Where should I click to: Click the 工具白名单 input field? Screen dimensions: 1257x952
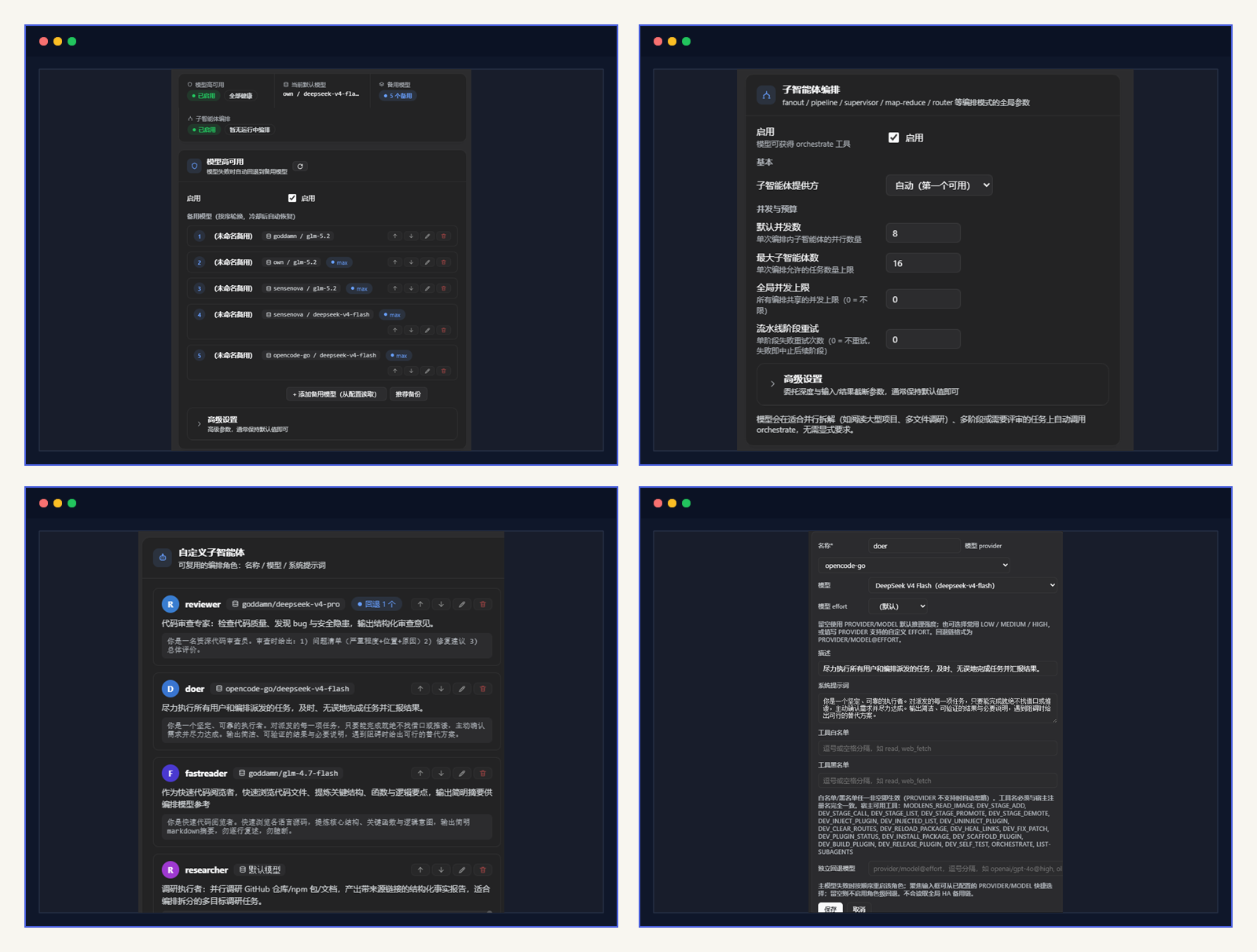[x=937, y=749]
